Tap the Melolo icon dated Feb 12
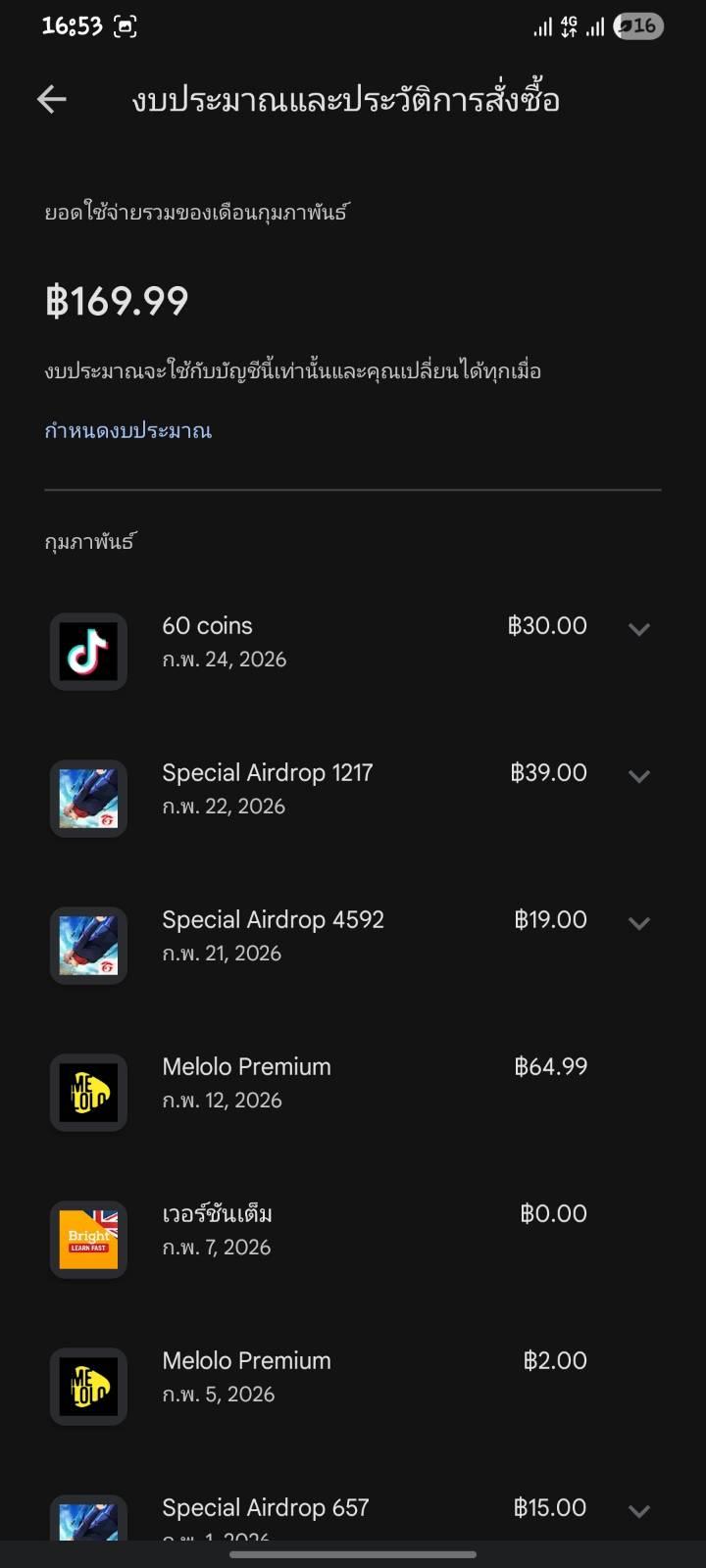Viewport: 706px width, 1568px height. [x=88, y=1093]
